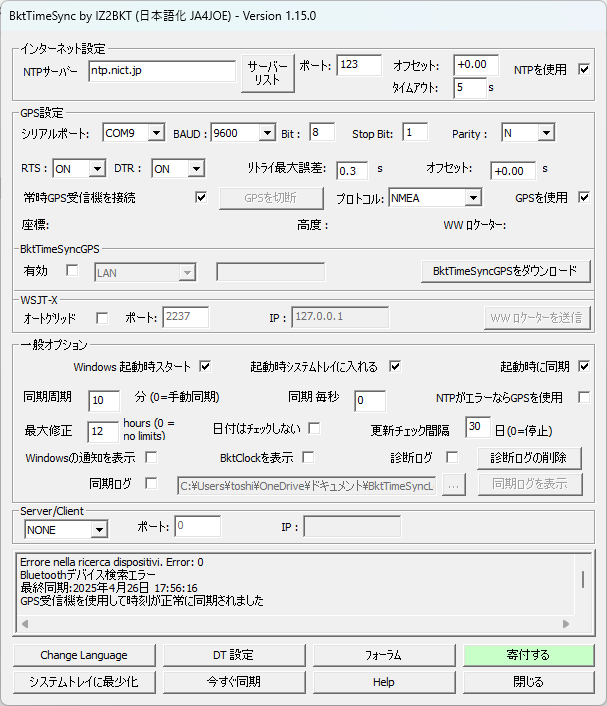
Task: Click the サーバーリスト button
Action: [267, 73]
